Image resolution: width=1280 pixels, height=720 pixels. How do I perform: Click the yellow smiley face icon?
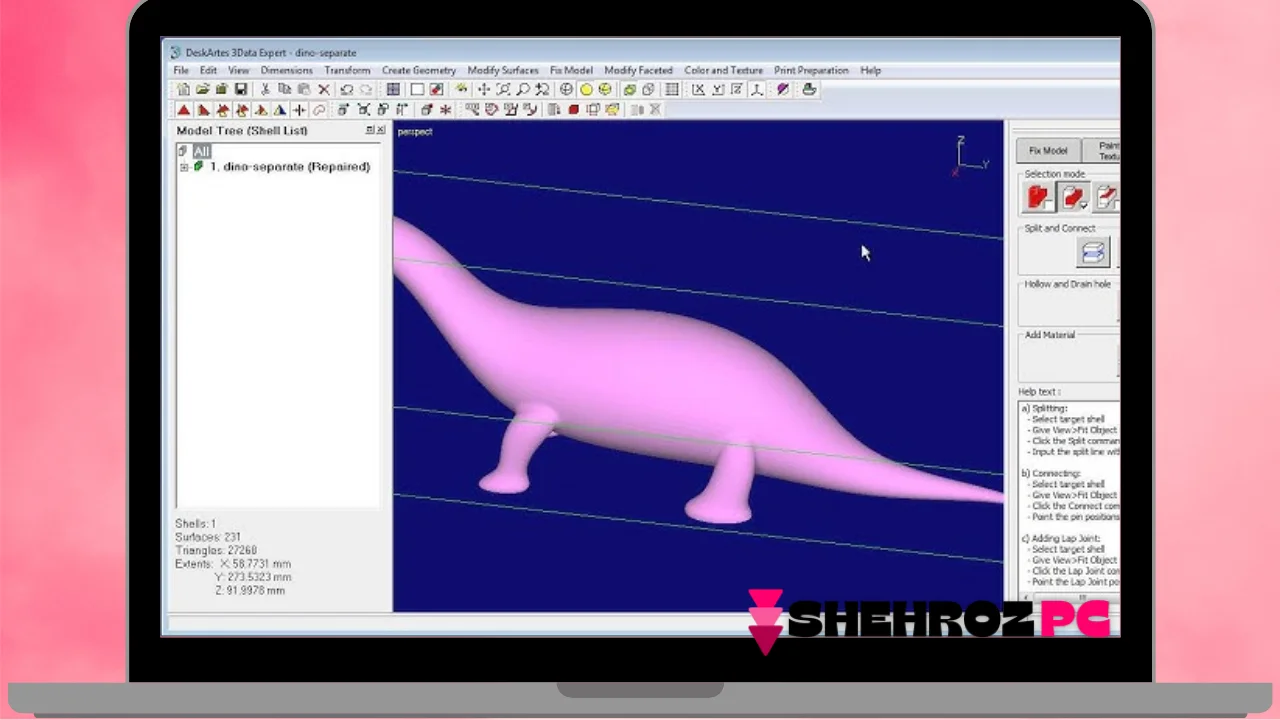[x=605, y=90]
